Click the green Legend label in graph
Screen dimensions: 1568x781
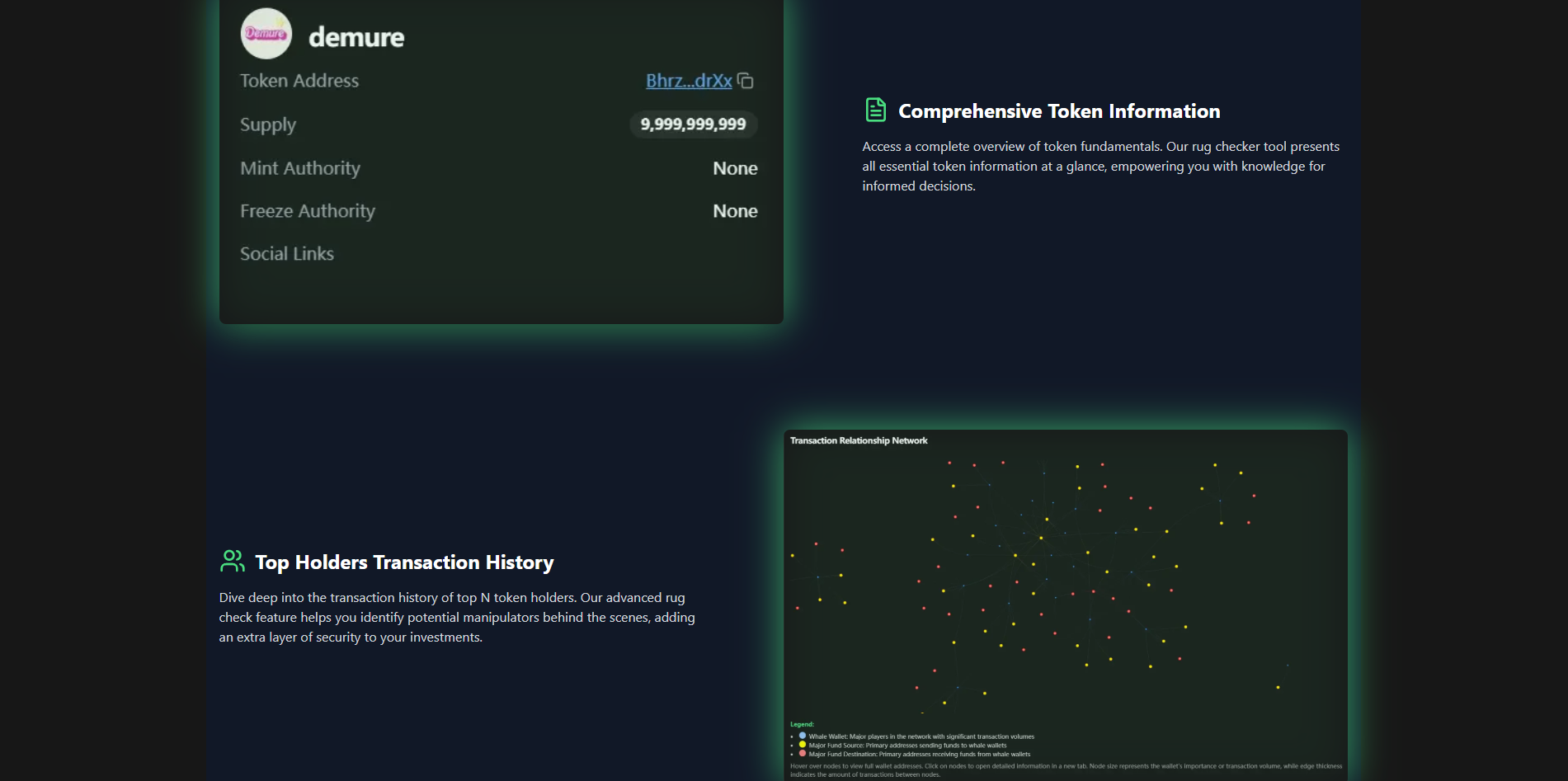(802, 724)
